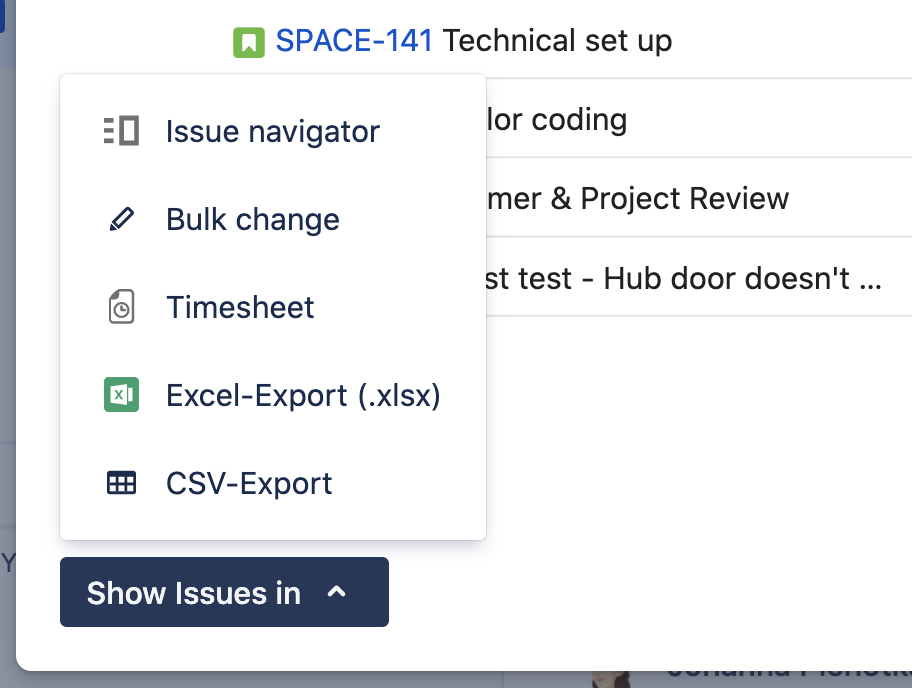Click the green Excel icon
This screenshot has height=688, width=912.
click(x=121, y=395)
